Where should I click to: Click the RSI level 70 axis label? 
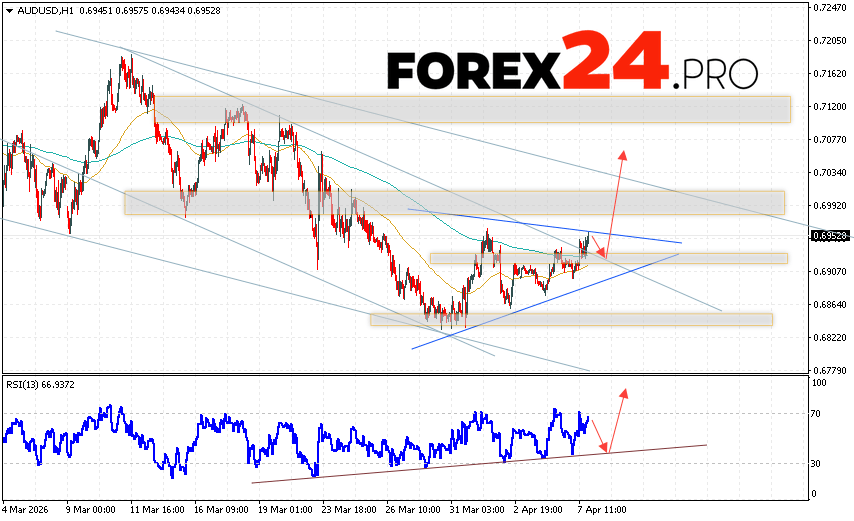817,413
